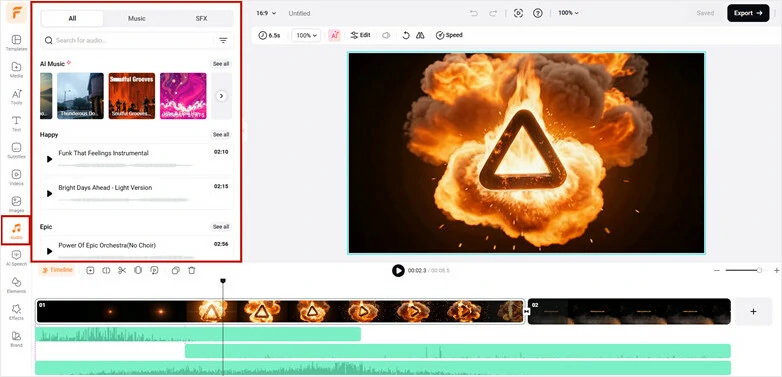782x377 pixels.
Task: Play Bright Days Ahead - Light Version
Action: [49, 193]
